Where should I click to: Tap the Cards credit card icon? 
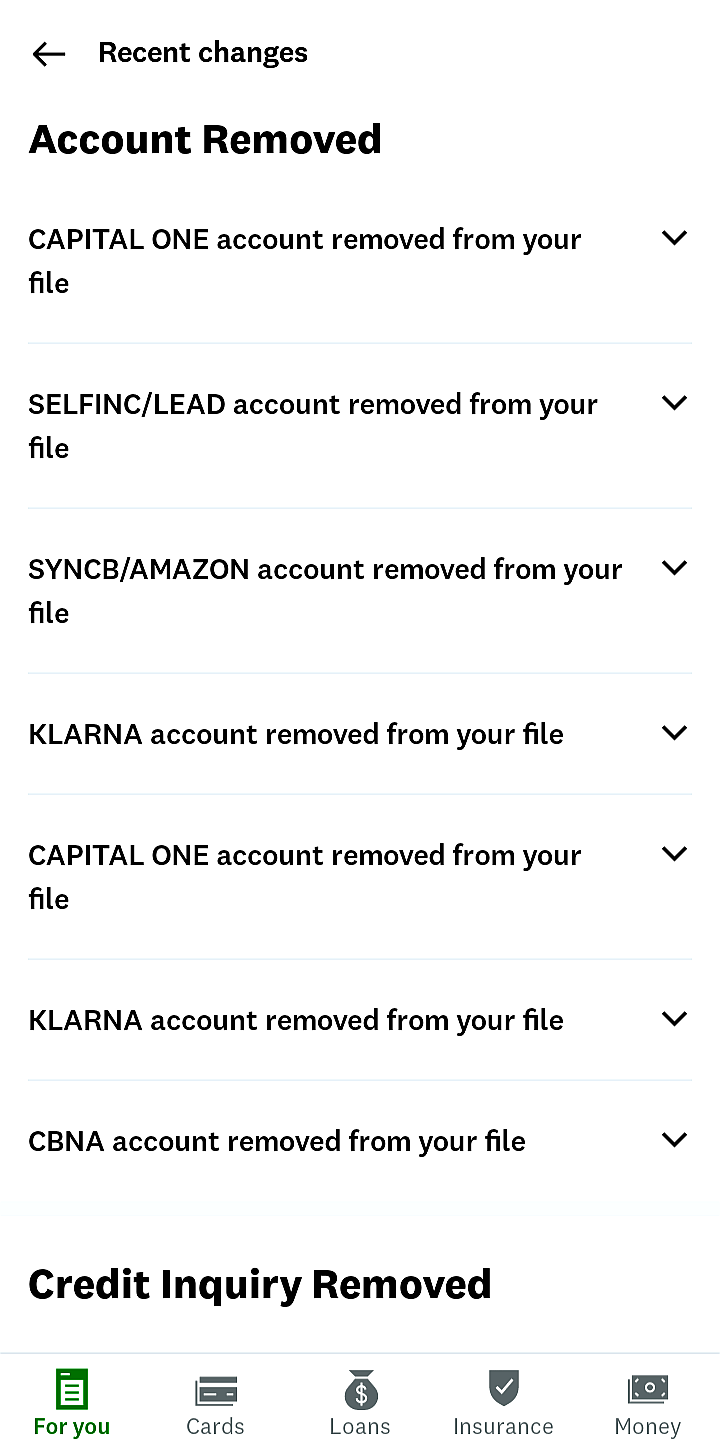(x=215, y=1391)
